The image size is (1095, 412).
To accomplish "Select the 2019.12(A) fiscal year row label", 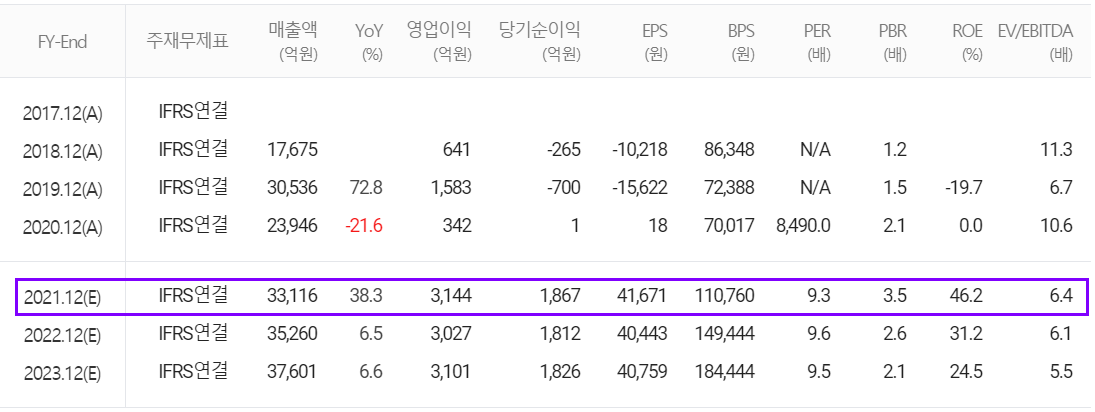I will pos(62,189).
